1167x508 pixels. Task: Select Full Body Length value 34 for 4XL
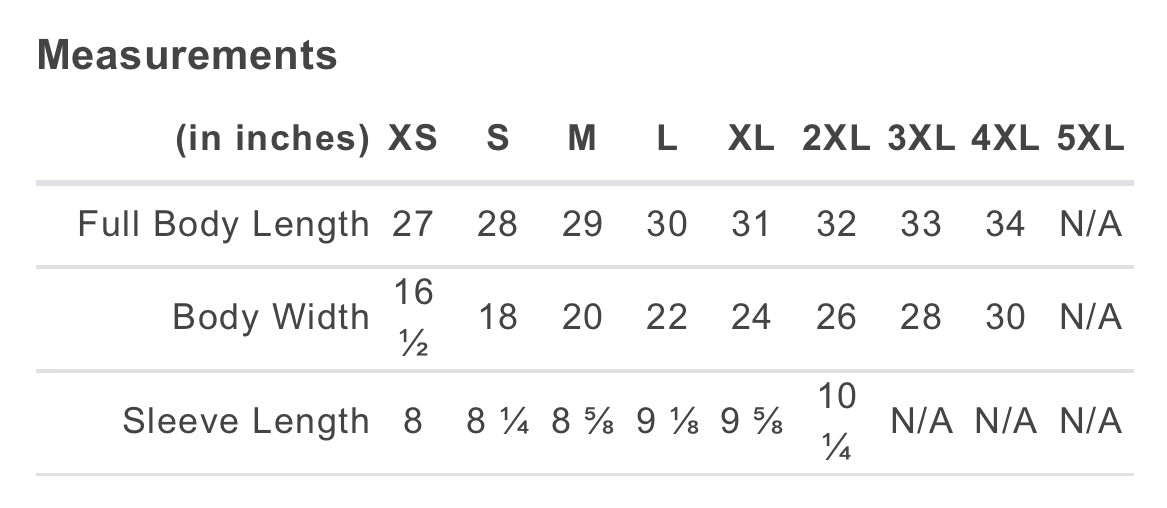pos(1005,224)
